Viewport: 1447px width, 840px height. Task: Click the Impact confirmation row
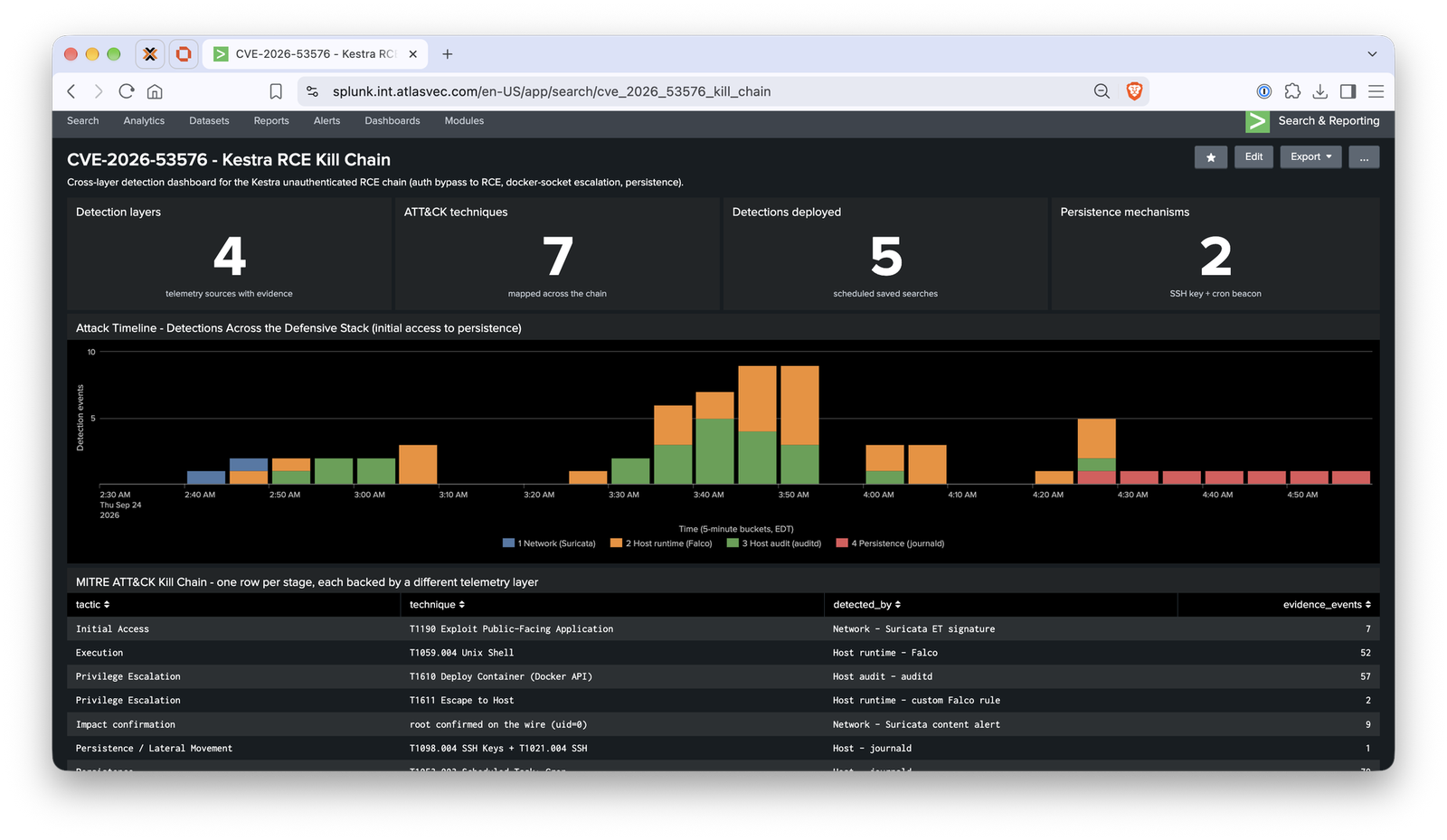(x=723, y=724)
